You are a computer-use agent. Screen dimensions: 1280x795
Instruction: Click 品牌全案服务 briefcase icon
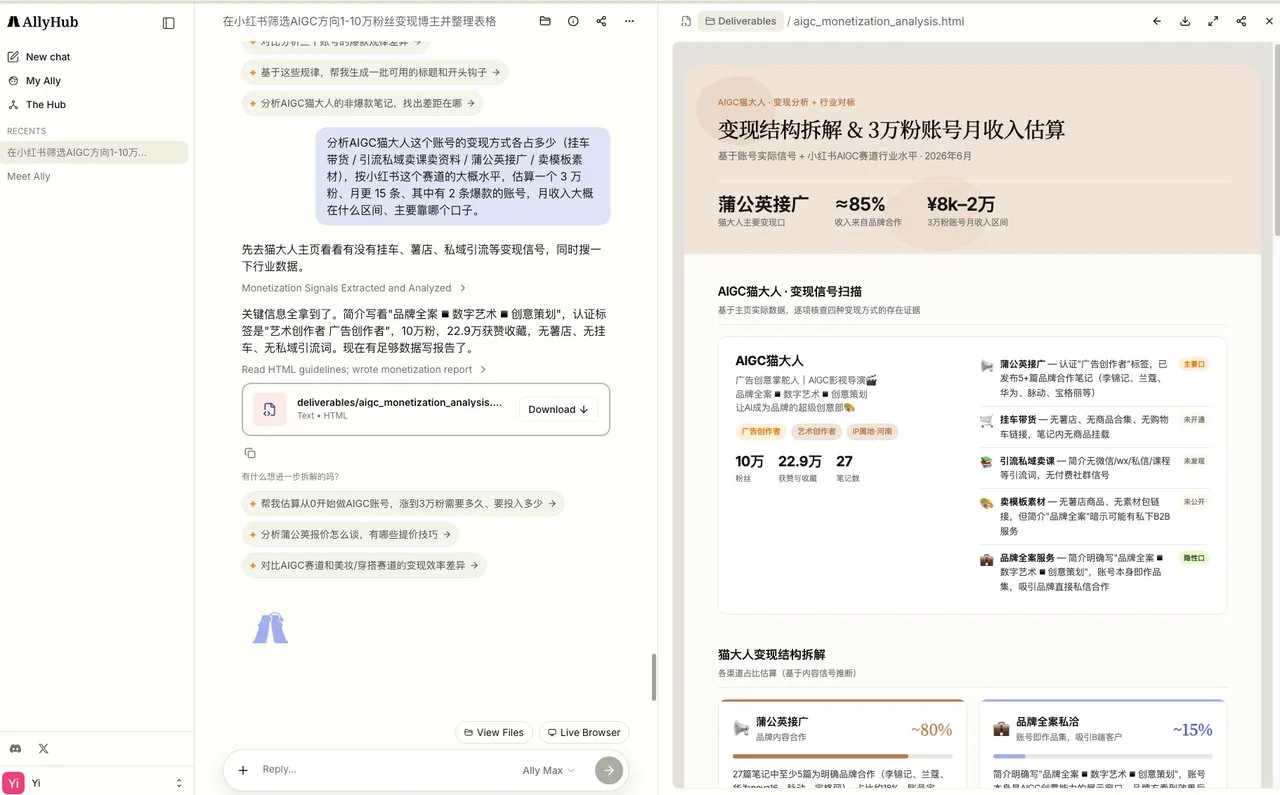(x=987, y=559)
